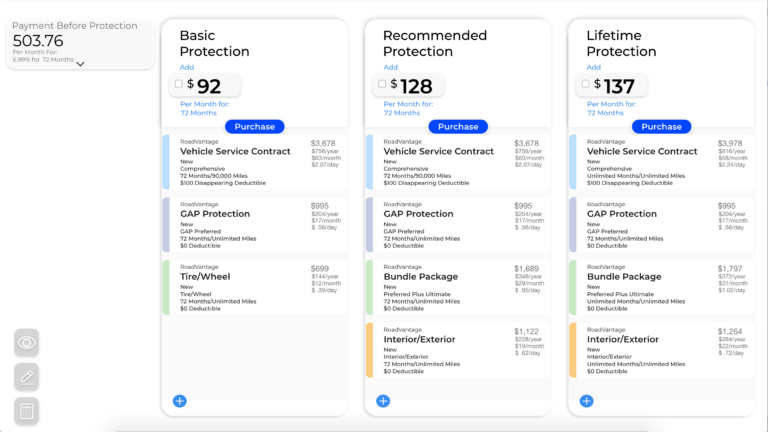Viewport: 768px width, 432px height.
Task: Expand the payment term chevron
Action: point(80,64)
